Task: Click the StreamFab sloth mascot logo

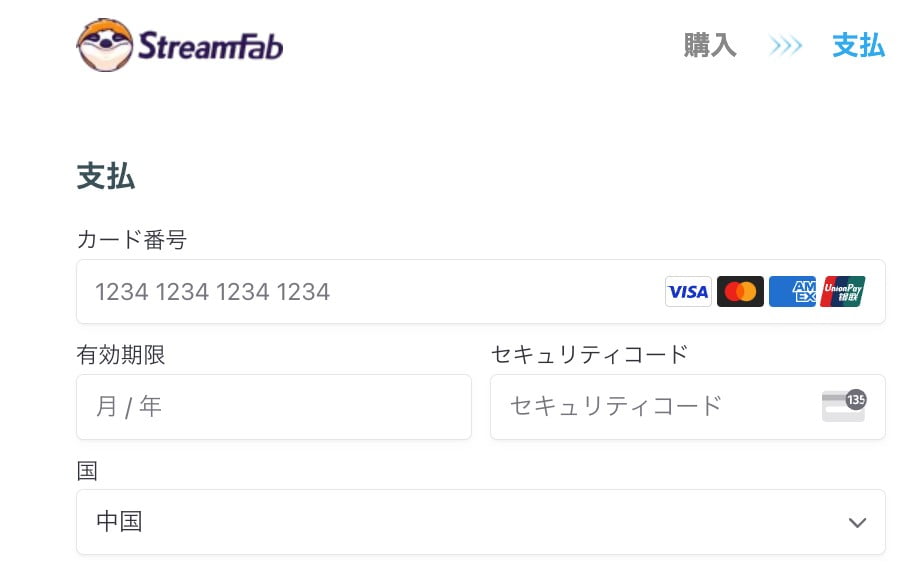Action: (105, 45)
